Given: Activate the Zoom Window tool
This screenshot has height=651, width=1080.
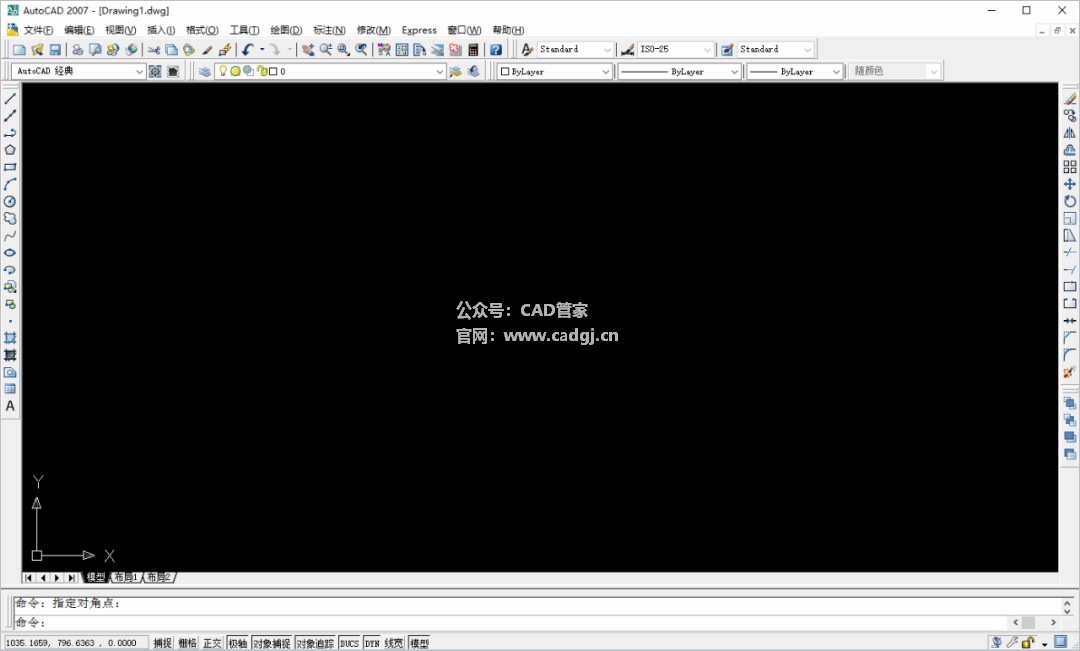Looking at the screenshot, I should [x=344, y=50].
